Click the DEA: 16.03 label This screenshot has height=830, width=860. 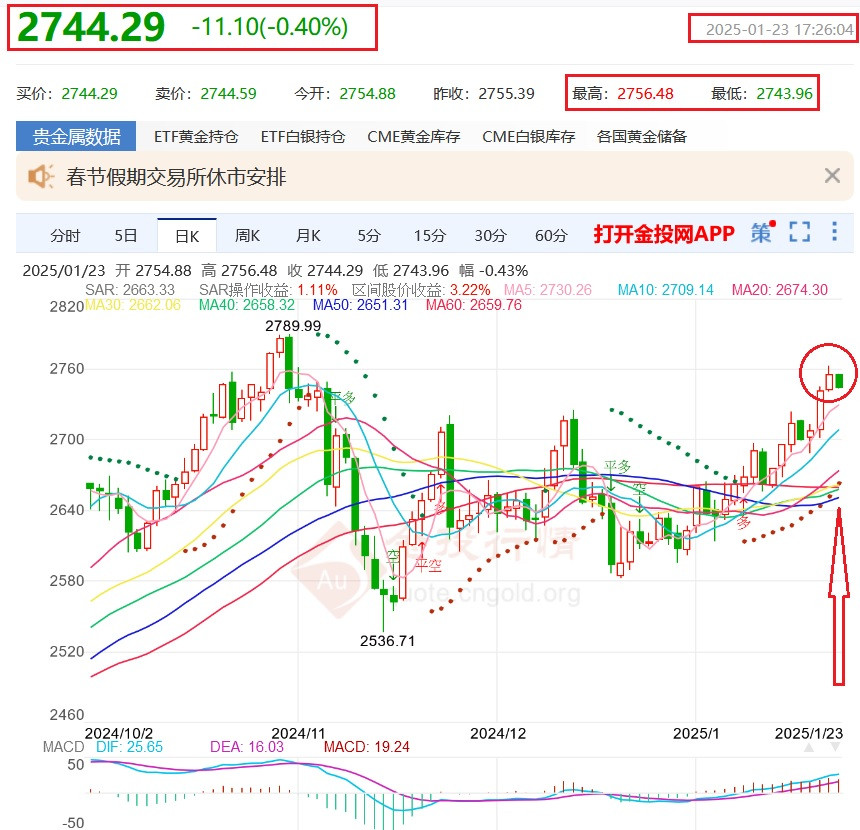(247, 747)
